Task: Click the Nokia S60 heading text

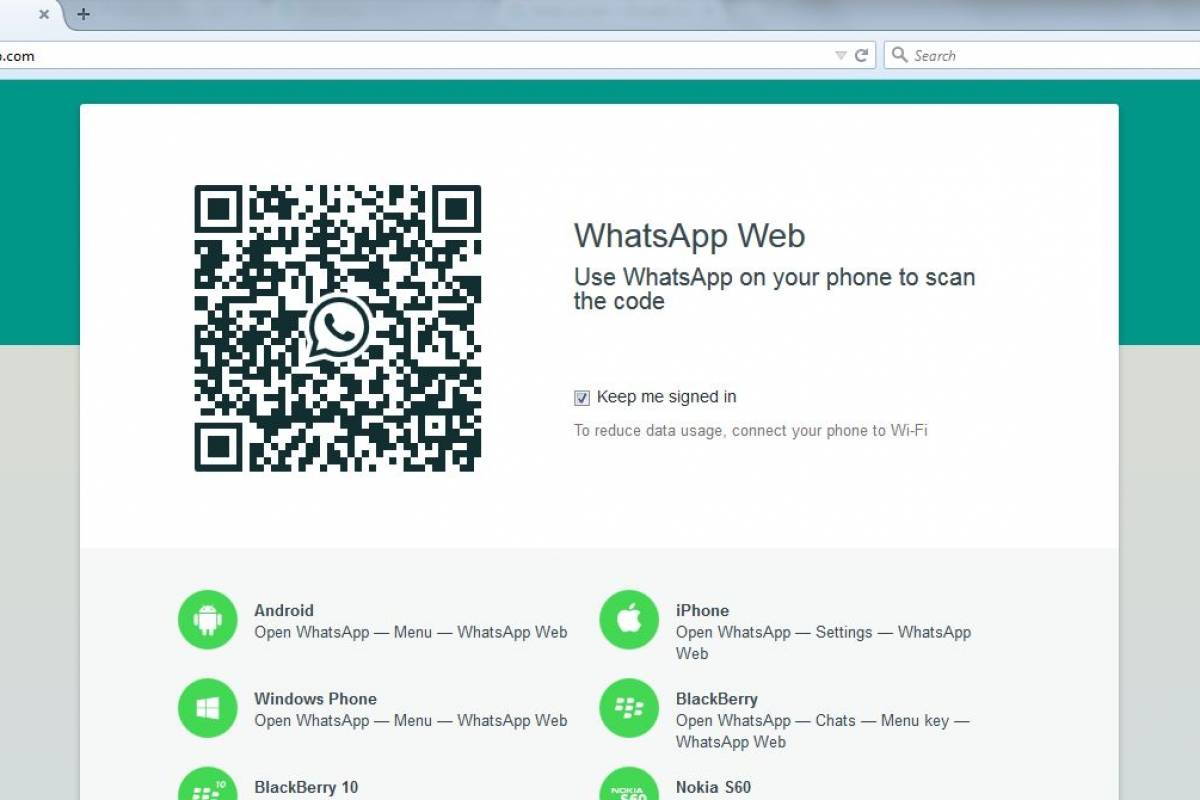Action: coord(713,787)
